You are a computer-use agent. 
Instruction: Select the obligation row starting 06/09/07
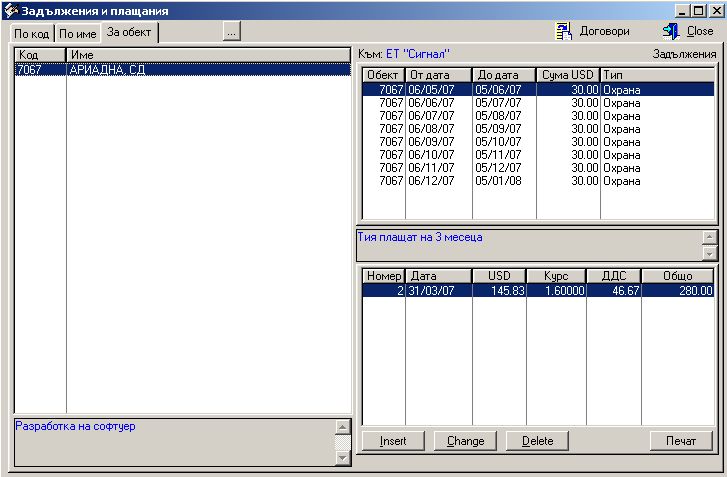pos(538,141)
